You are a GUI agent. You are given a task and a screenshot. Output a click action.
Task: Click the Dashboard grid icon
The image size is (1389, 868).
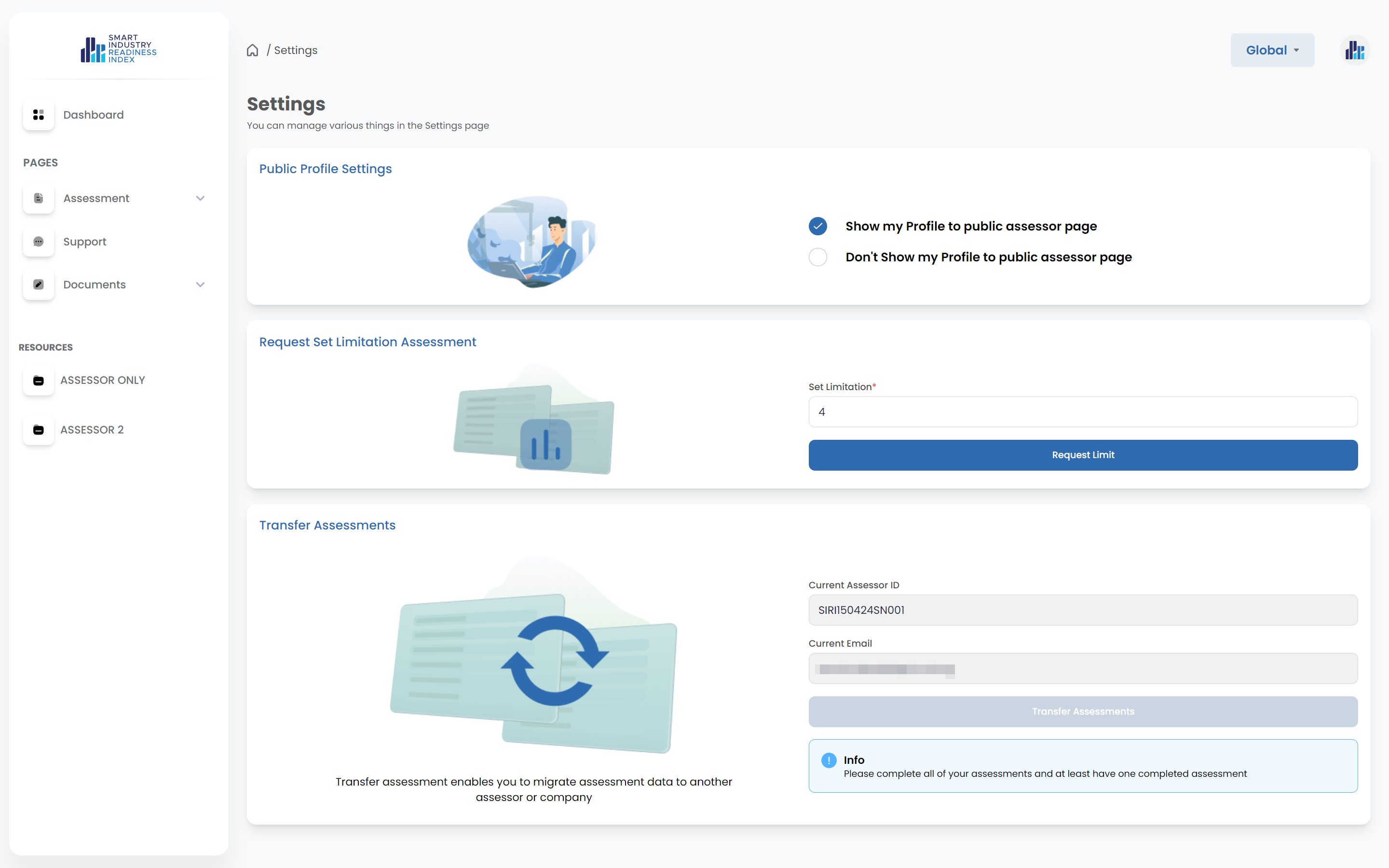pos(39,115)
